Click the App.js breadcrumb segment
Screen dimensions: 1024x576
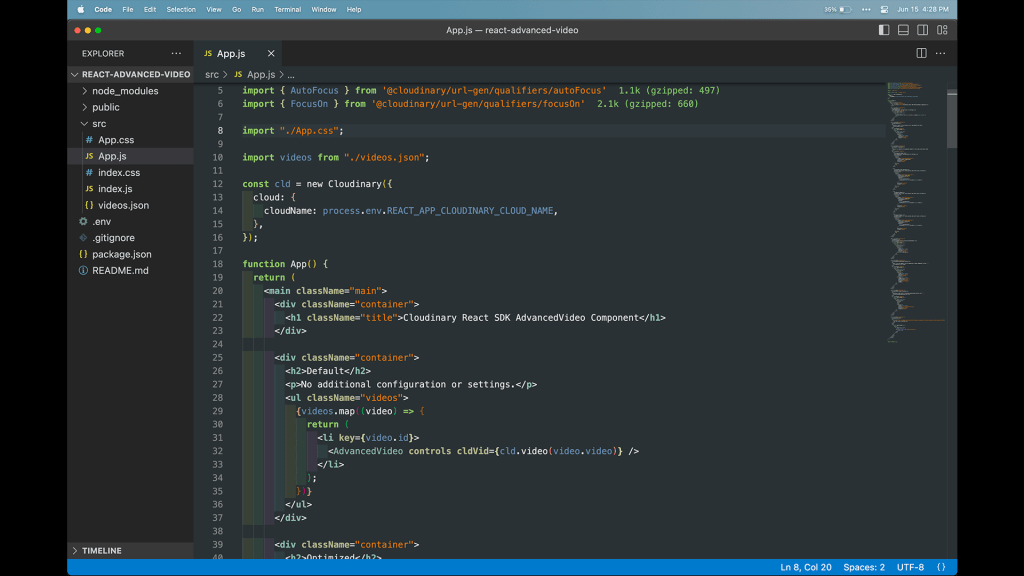[x=261, y=74]
